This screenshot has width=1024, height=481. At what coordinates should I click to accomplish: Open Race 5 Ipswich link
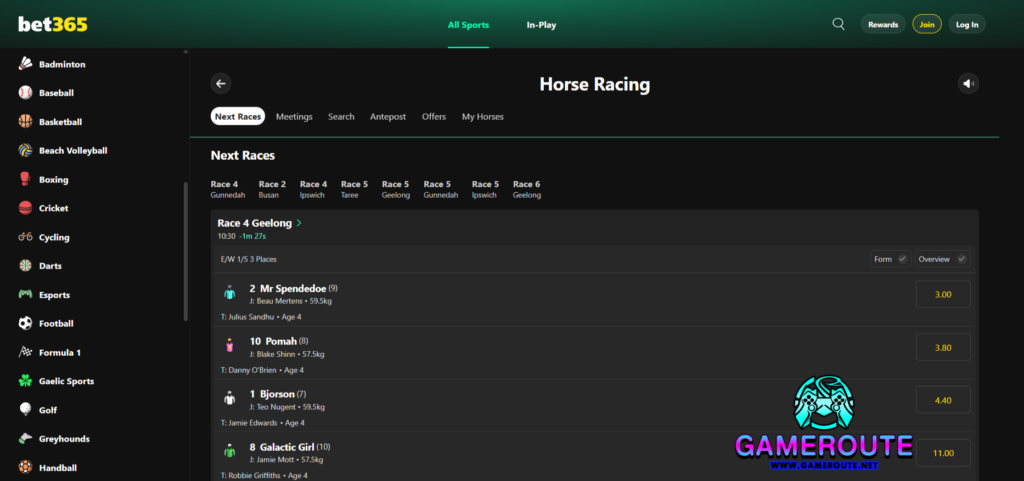[485, 189]
